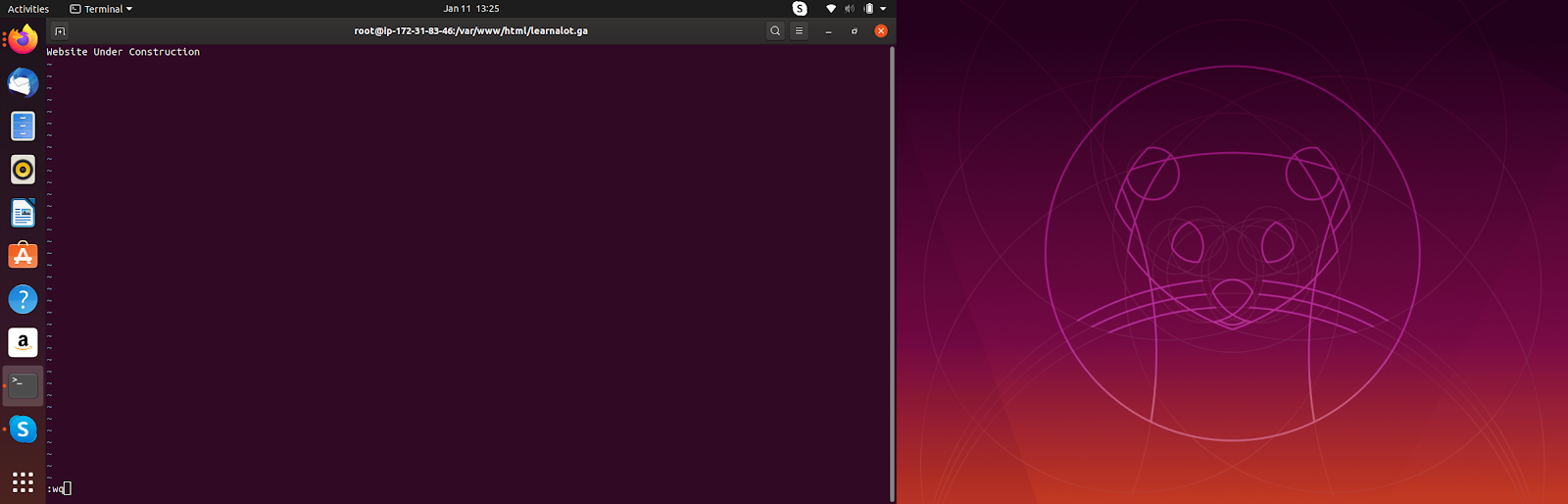Viewport: 1568px width, 504px height.
Task: Click the ':wq' command line
Action: (x=59, y=488)
